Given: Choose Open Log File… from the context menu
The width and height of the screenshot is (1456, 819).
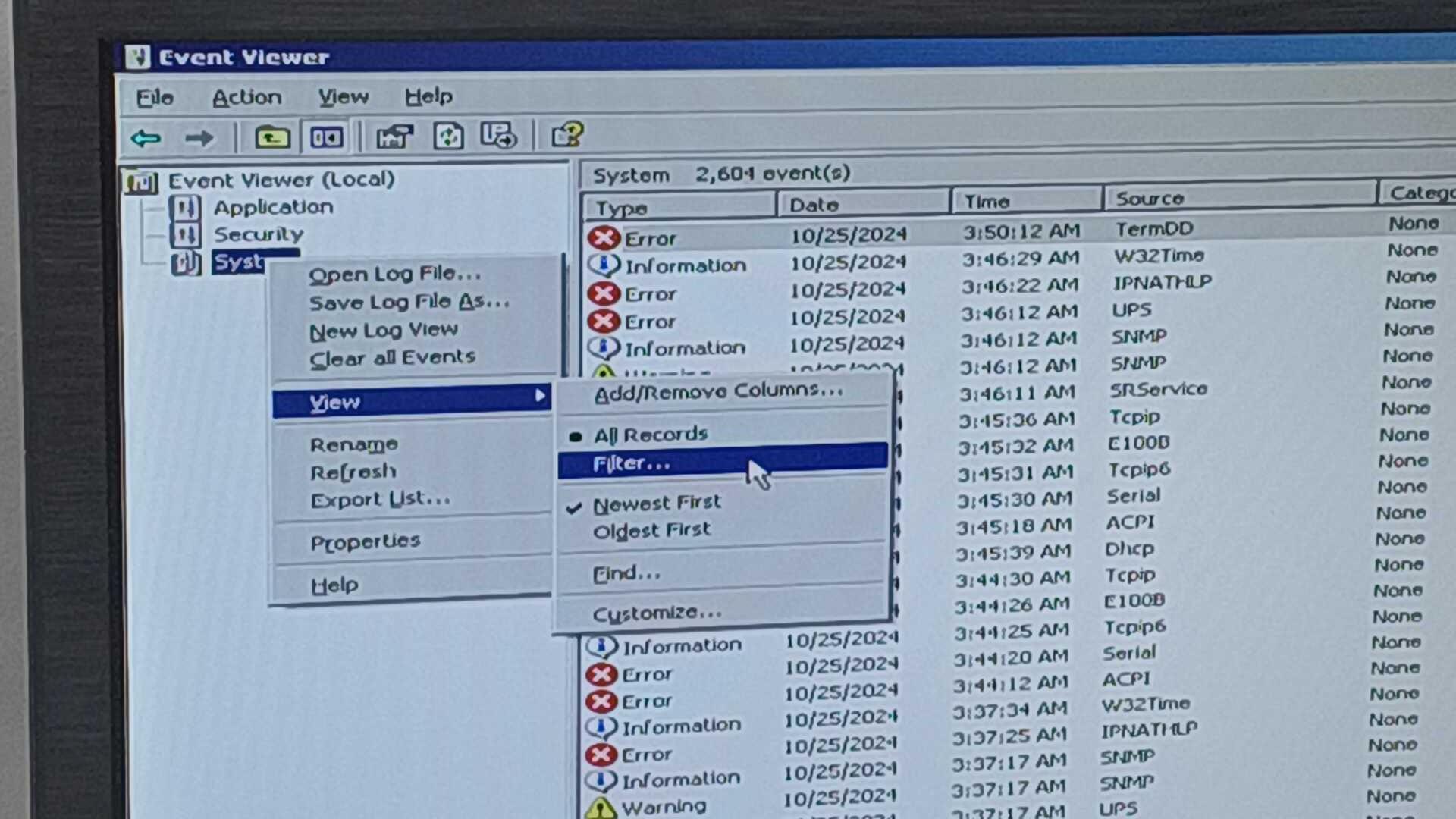Looking at the screenshot, I should pos(394,274).
